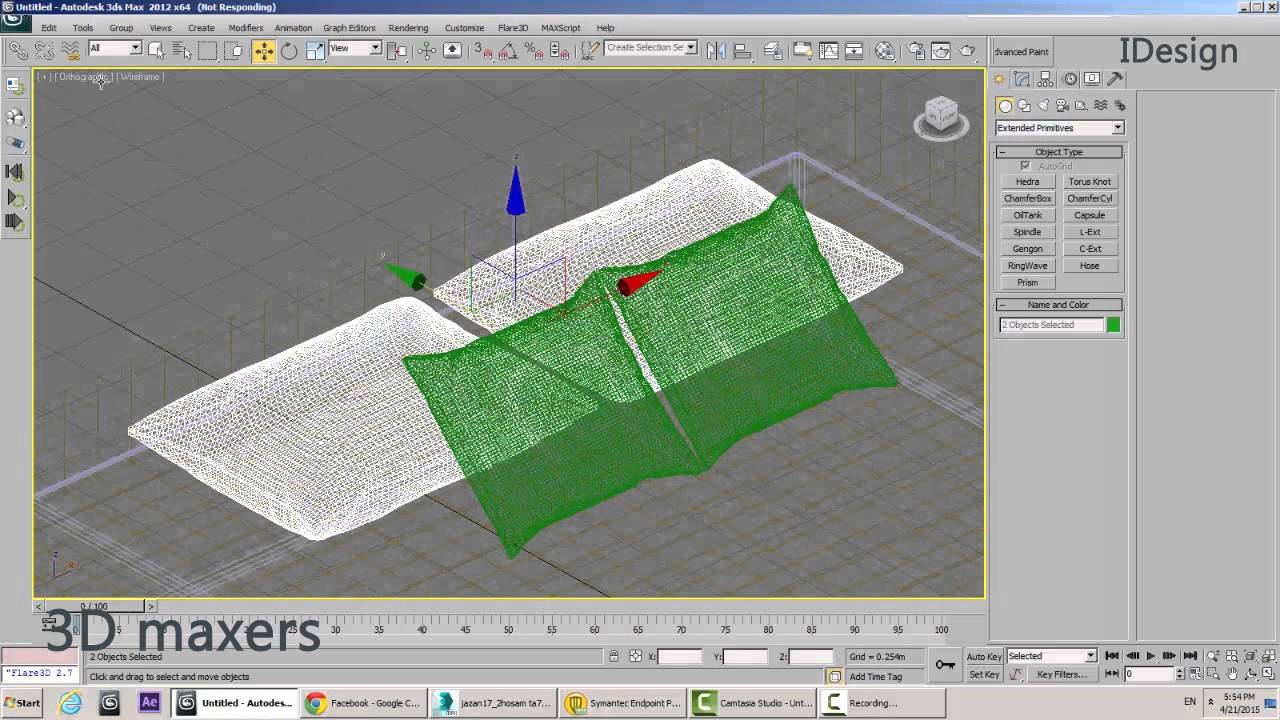This screenshot has width=1280, height=720.
Task: Switch to Hierarchy command panel tab
Action: tap(1045, 79)
